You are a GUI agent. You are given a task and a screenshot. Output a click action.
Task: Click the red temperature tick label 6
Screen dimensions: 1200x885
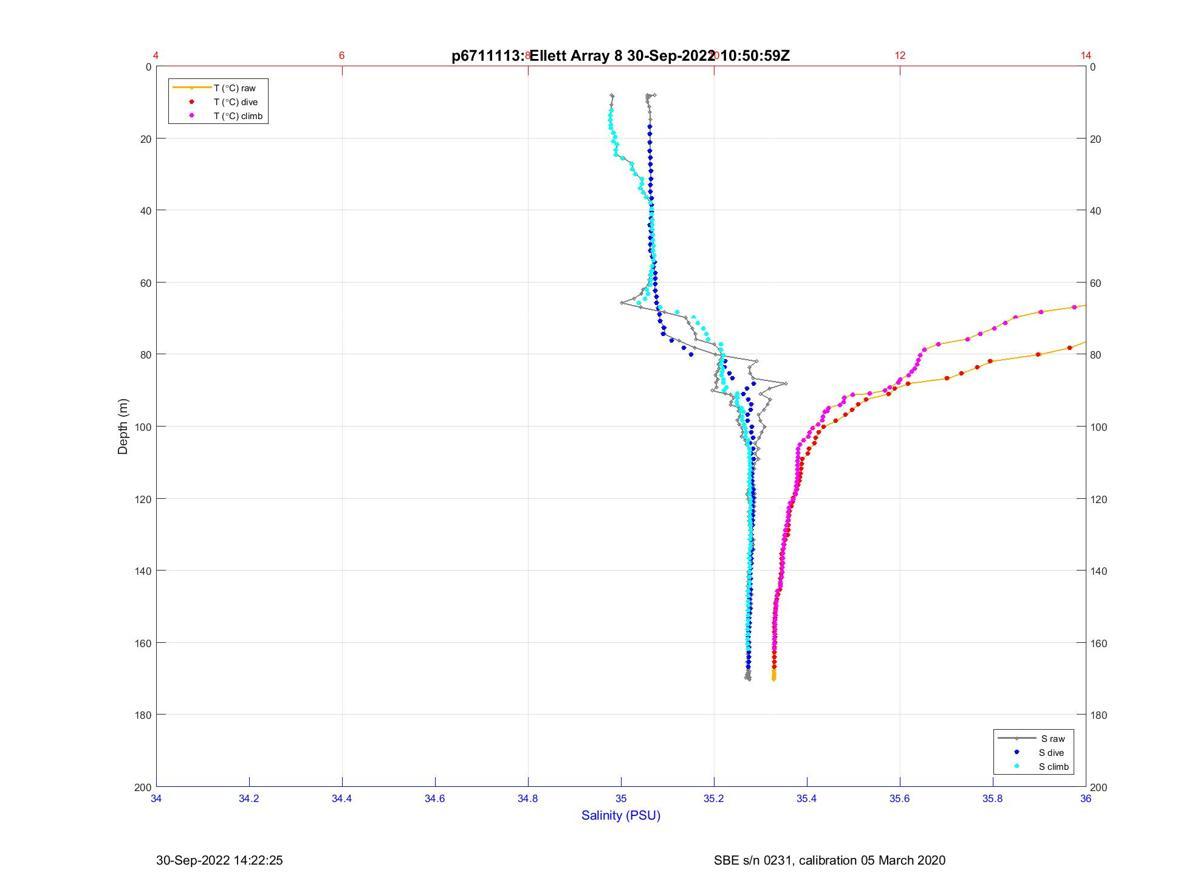click(342, 55)
